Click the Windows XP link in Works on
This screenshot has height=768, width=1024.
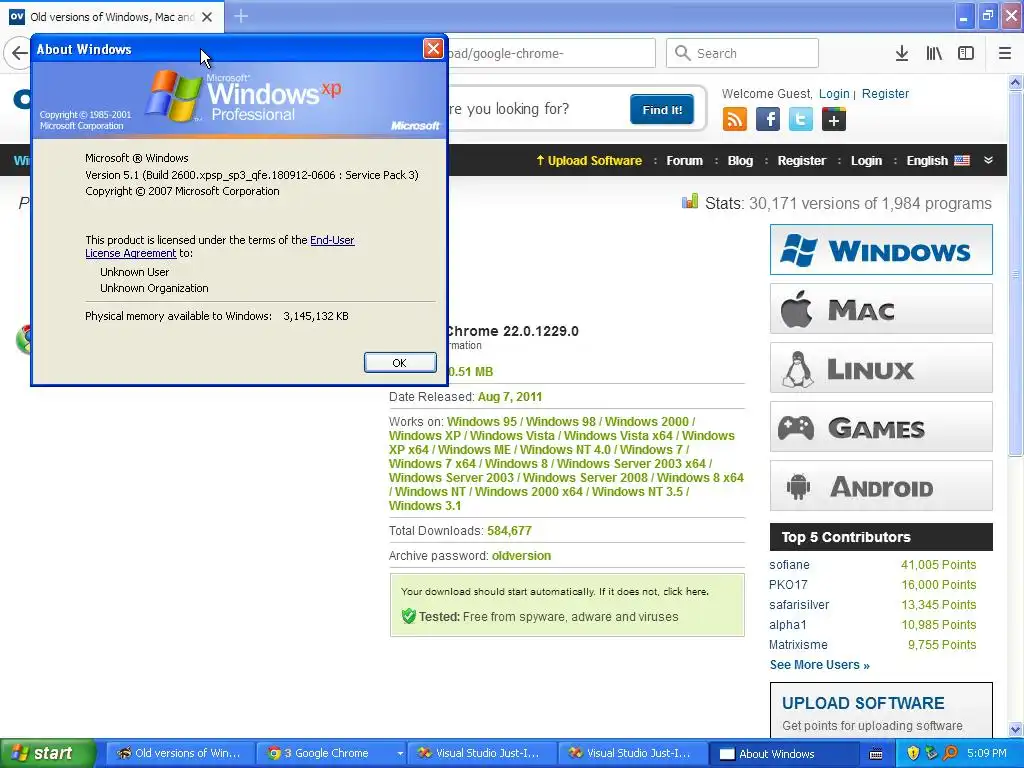(424, 436)
